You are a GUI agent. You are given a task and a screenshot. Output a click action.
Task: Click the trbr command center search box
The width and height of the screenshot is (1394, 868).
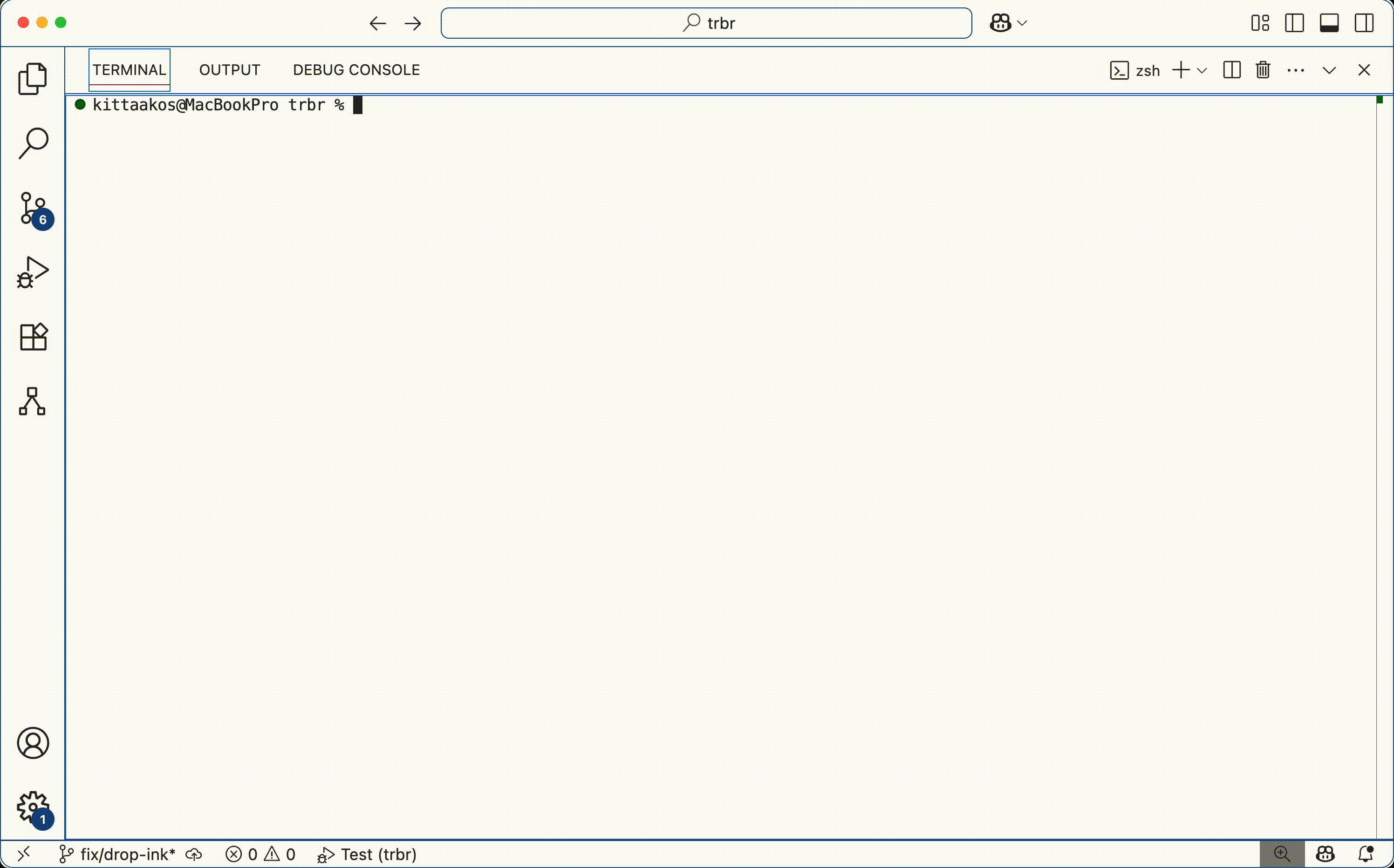[x=706, y=23]
